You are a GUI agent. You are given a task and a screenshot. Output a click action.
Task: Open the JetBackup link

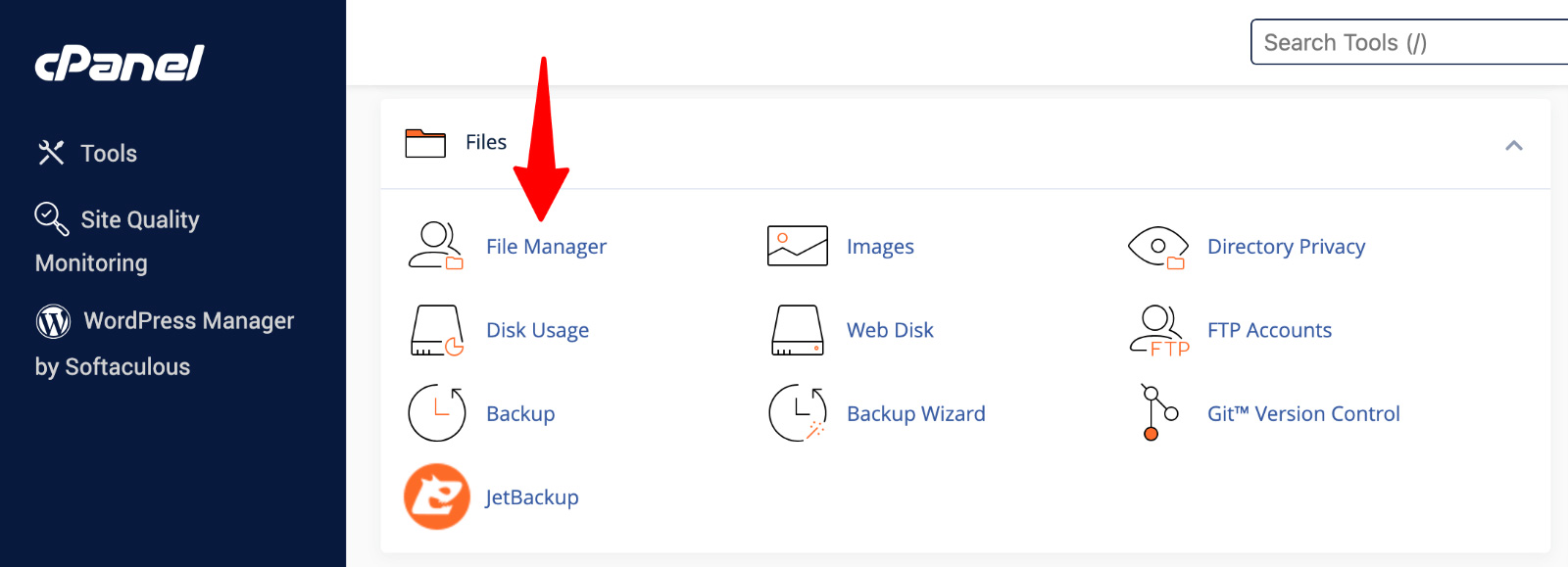(532, 497)
